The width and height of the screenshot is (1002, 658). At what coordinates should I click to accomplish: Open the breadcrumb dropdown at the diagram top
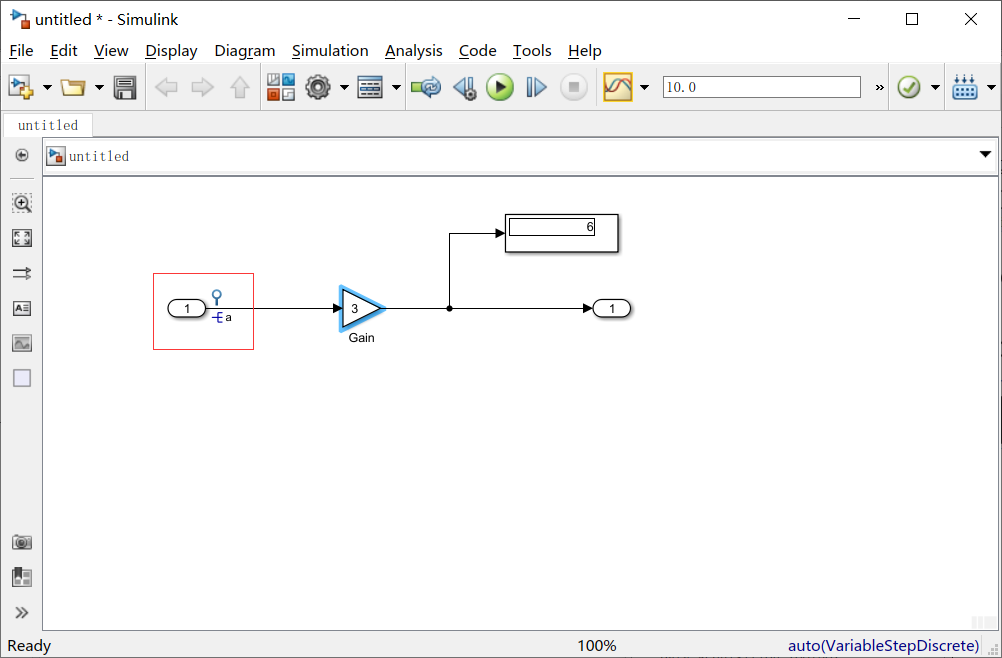pos(986,154)
